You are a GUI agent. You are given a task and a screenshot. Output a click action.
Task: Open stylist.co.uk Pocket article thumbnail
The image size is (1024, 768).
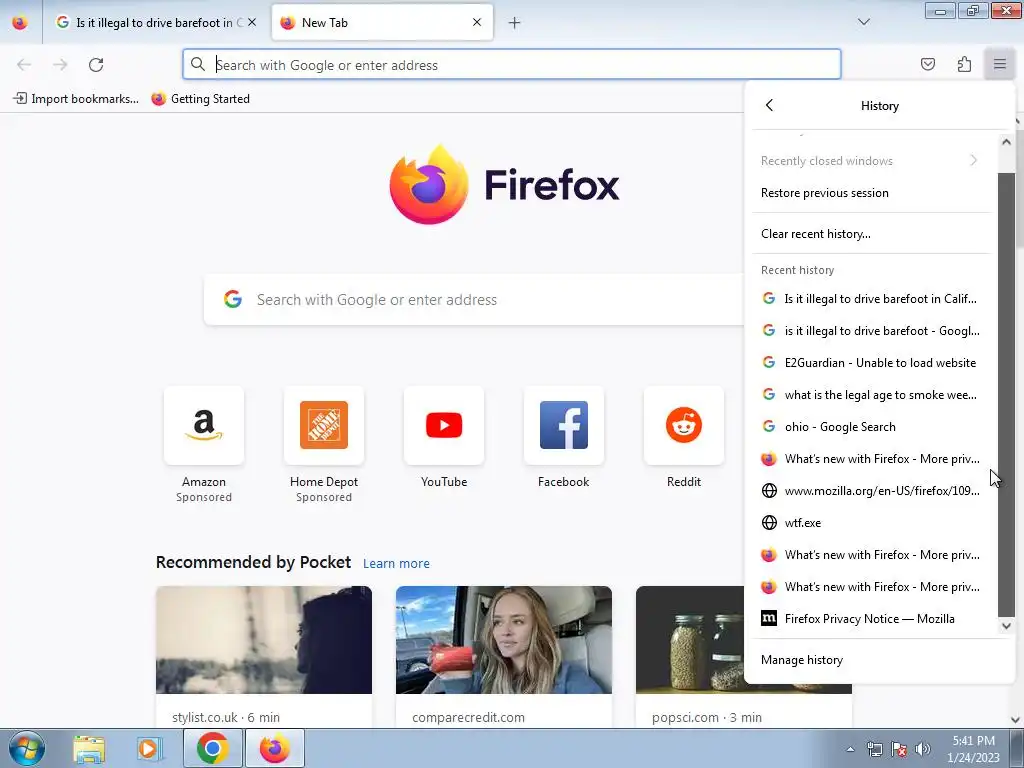(x=264, y=640)
